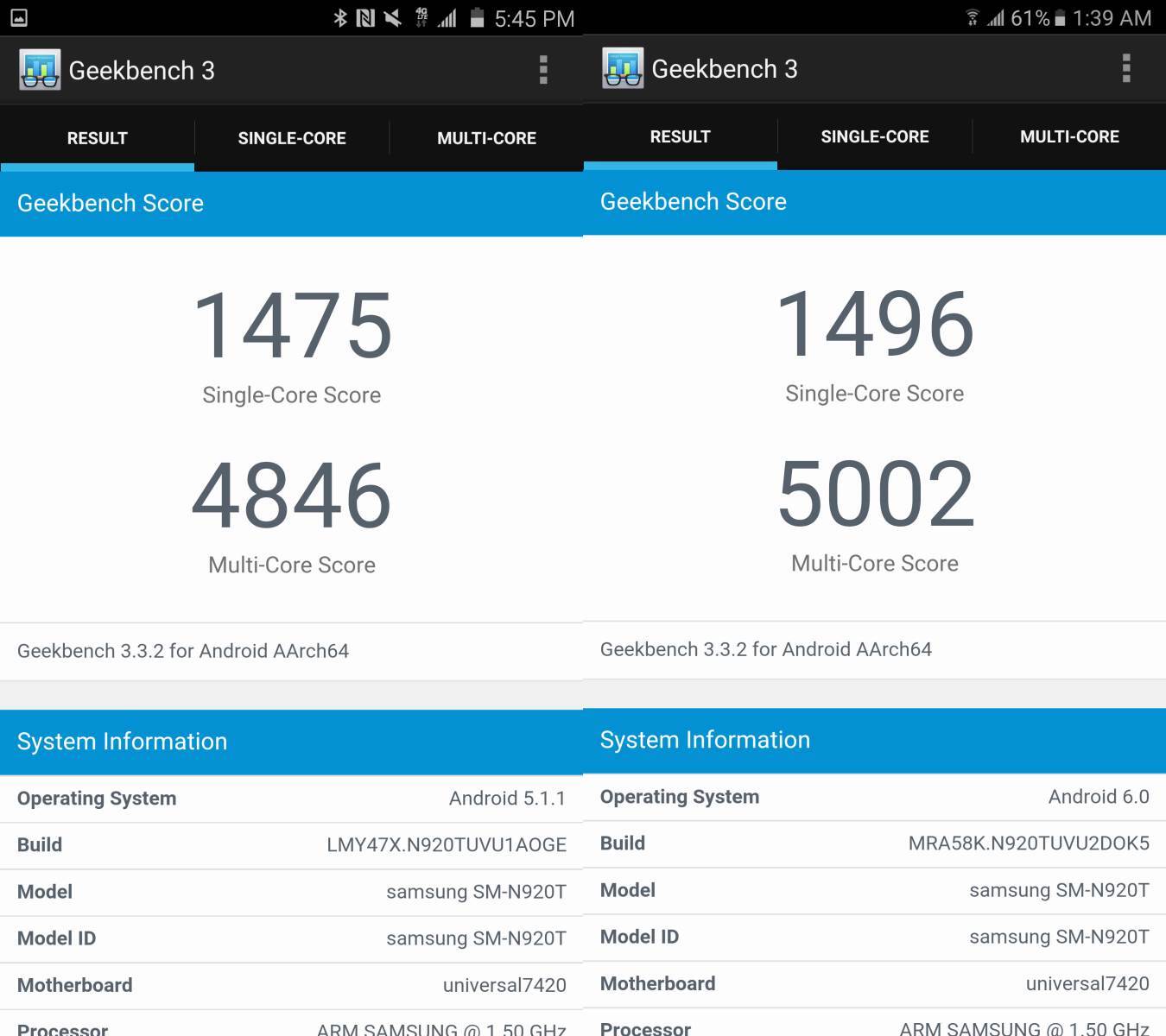Screen dimensions: 1166x1036
Task: Switch to SINGLE-CORE tab in left screenshot
Action: [x=292, y=138]
